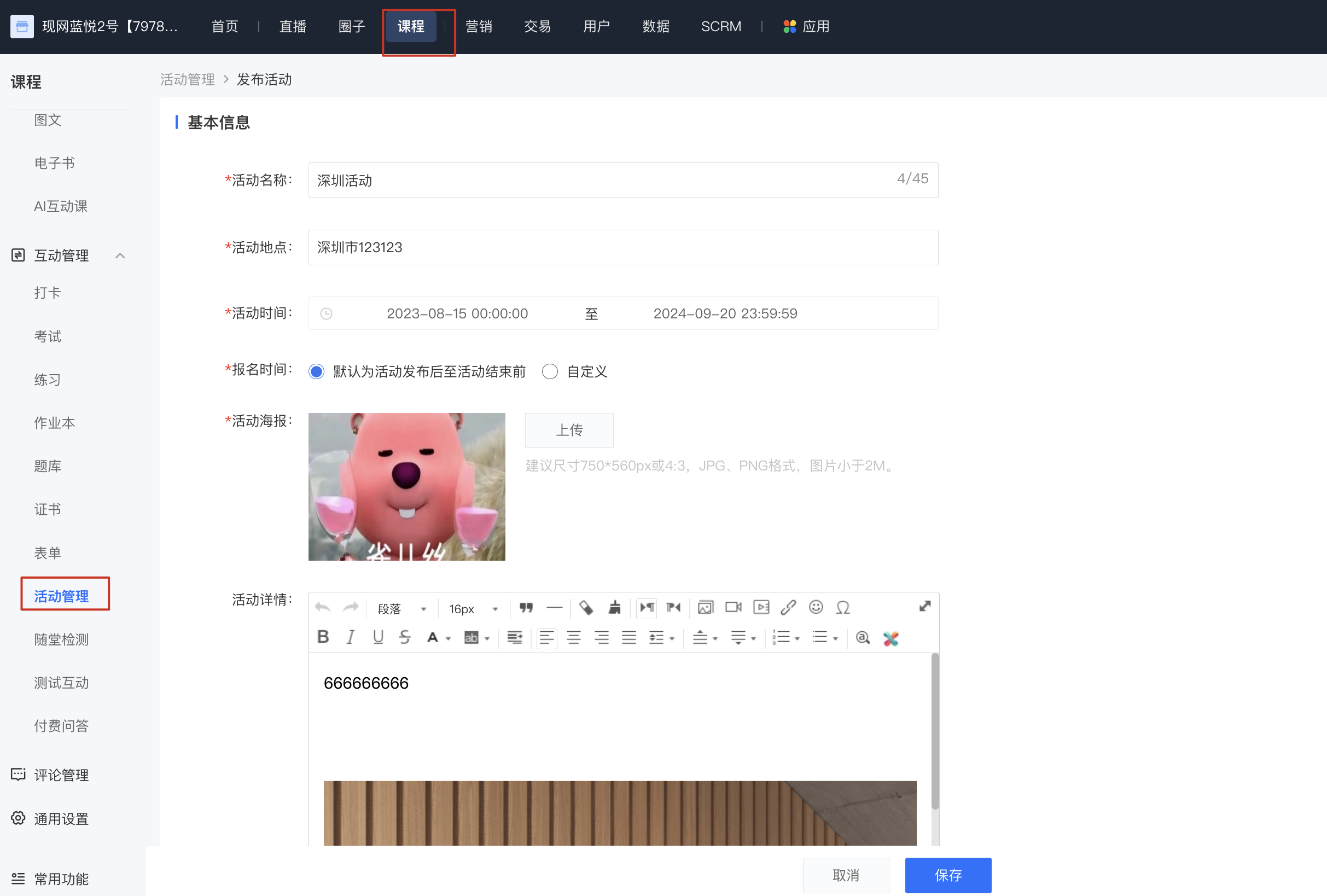Choose the 自定义 registration time option
Screen dimensions: 1327x896
tap(550, 372)
